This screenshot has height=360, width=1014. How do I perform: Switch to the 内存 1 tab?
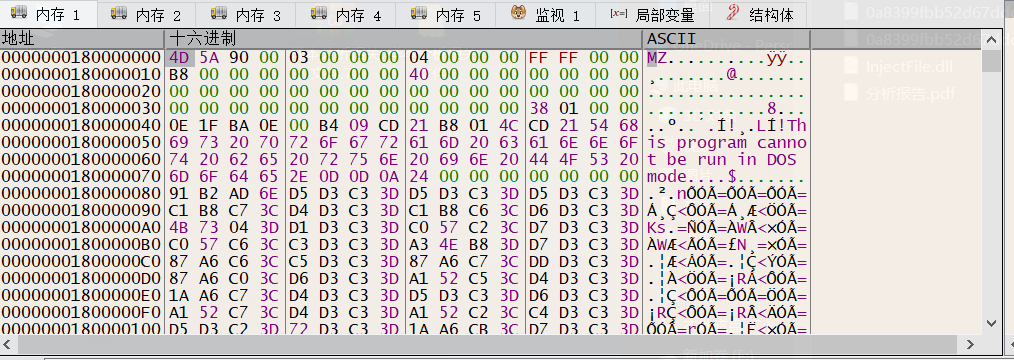point(49,14)
